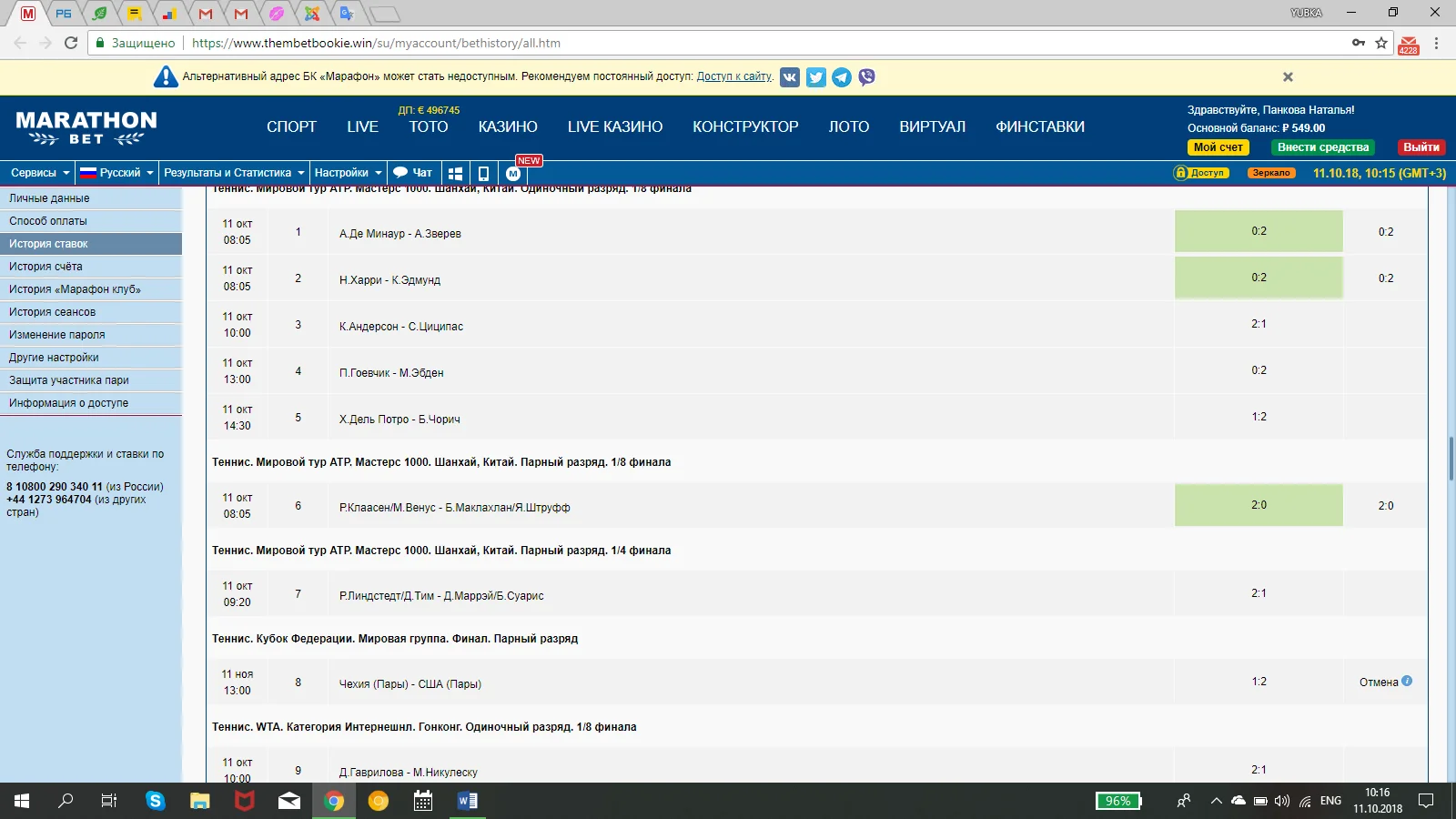Screen dimensions: 1456x819
Task: Open the Chrome three-dot menu
Action: [x=1437, y=43]
